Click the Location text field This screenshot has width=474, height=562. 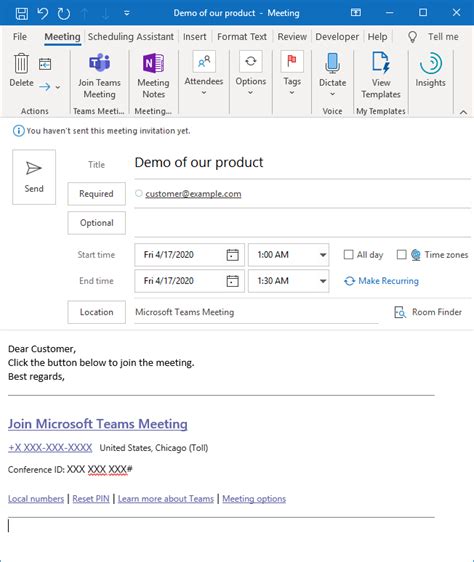click(256, 312)
